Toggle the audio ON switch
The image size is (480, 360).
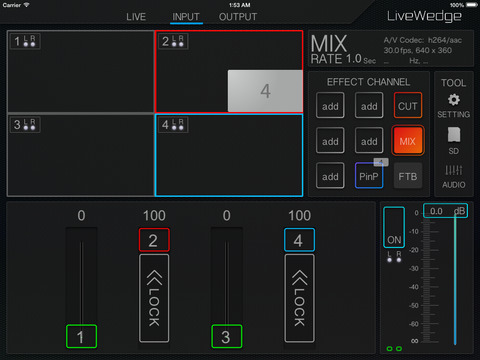pyautogui.click(x=394, y=227)
